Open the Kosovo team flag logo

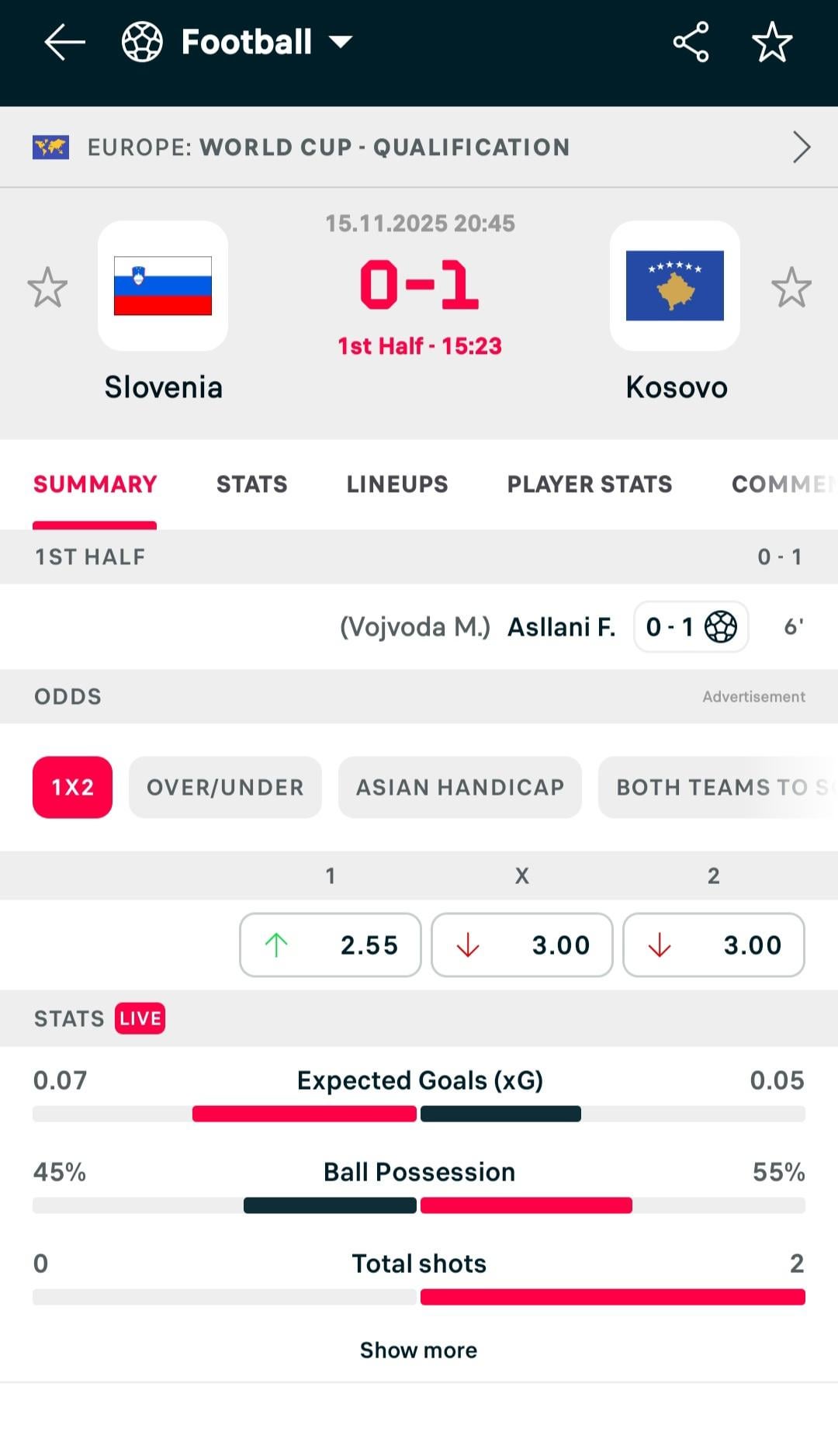674,286
